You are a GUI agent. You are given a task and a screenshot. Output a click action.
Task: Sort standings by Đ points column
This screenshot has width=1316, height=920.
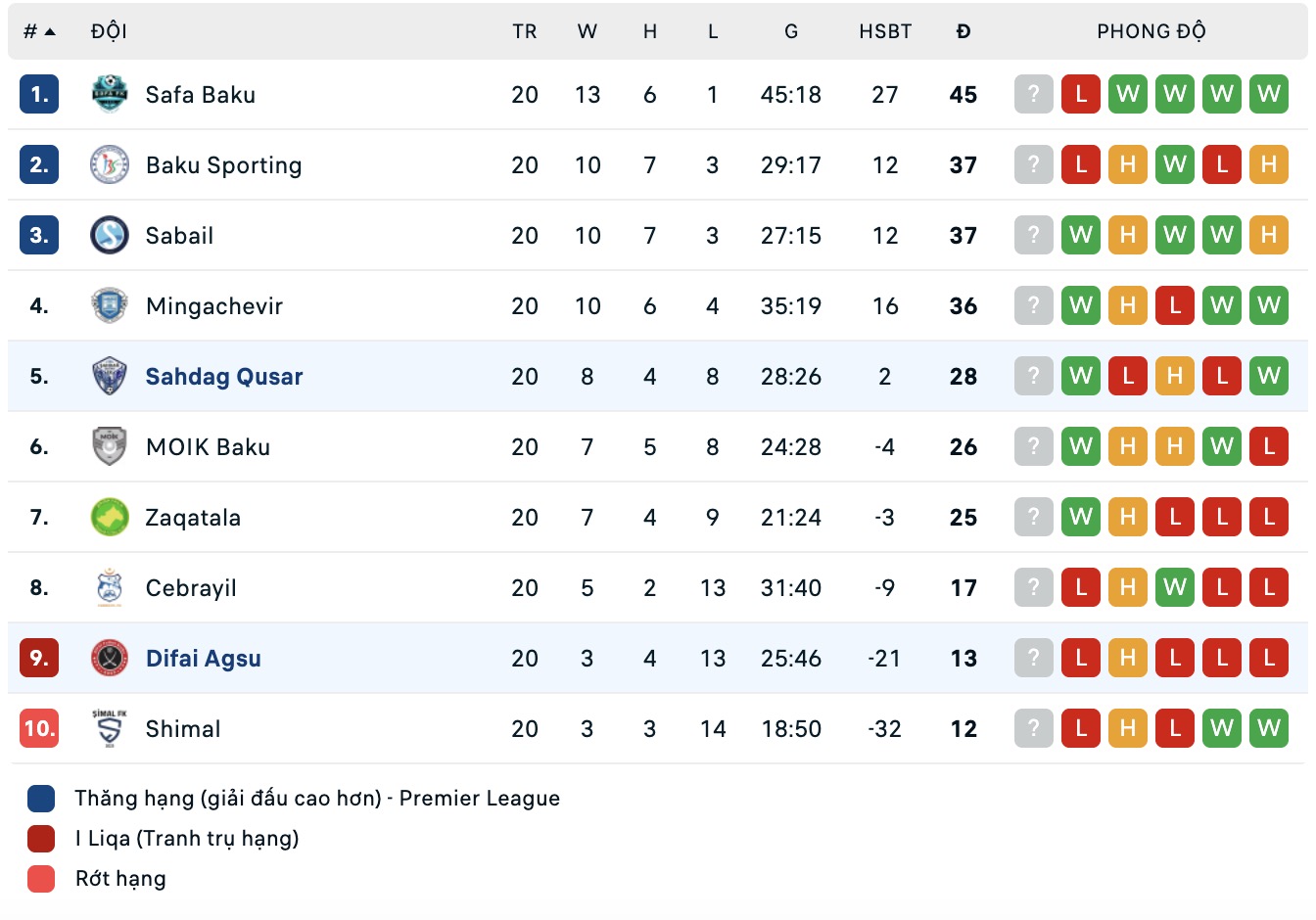(963, 32)
